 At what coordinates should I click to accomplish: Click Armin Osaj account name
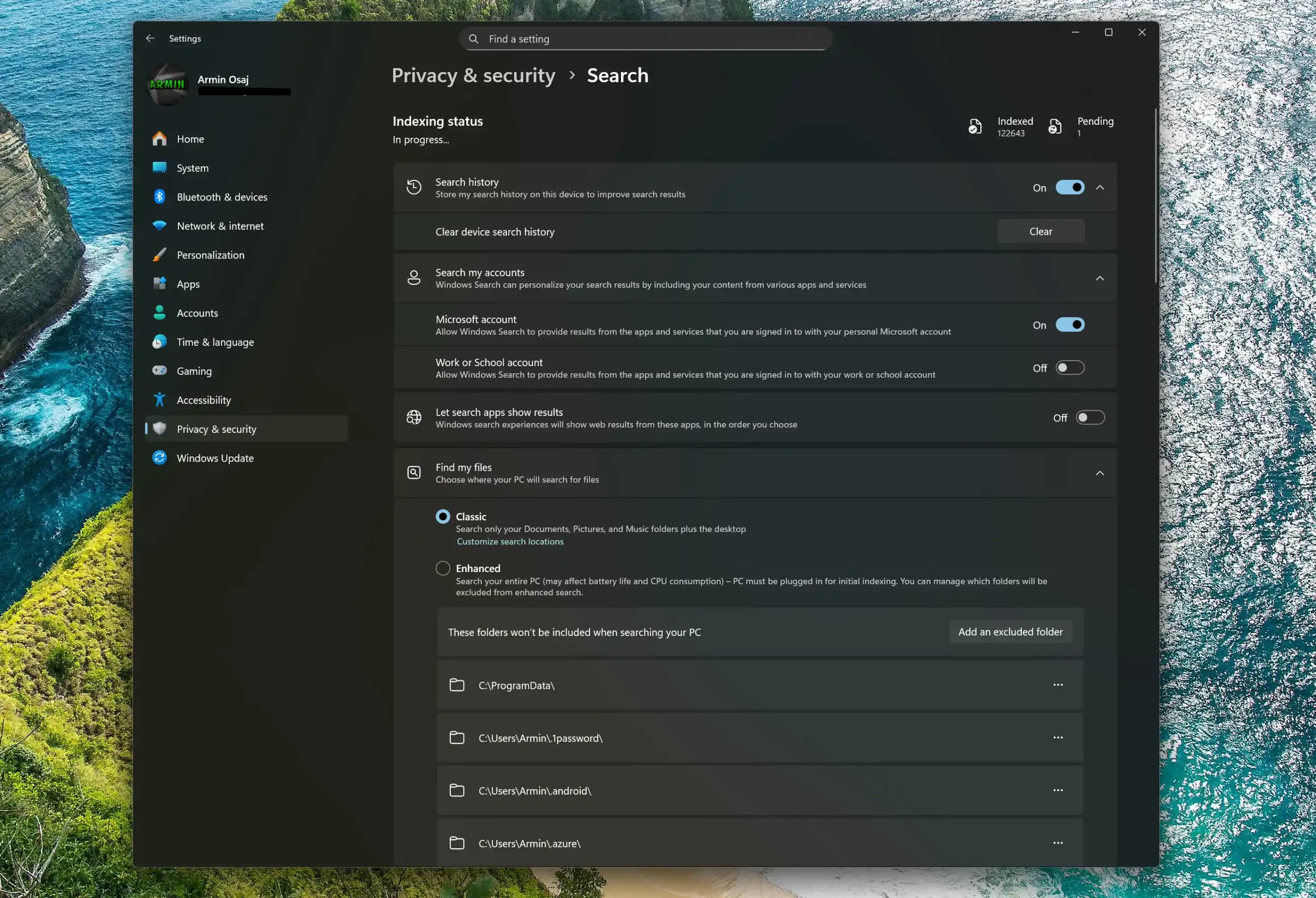coord(223,79)
